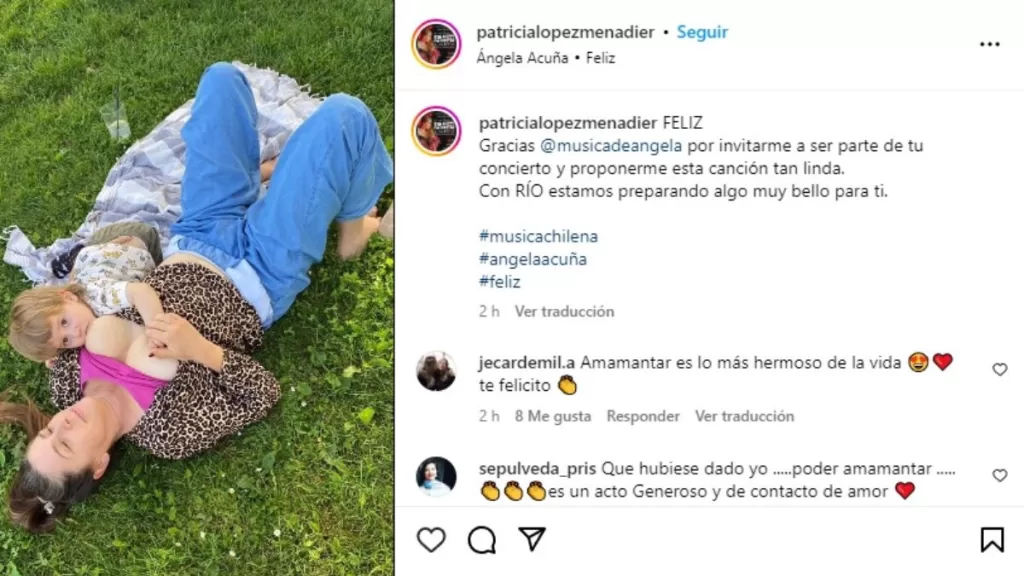Open the comment speech bubble icon
Viewport: 1024px width, 576px height.
pyautogui.click(x=482, y=539)
